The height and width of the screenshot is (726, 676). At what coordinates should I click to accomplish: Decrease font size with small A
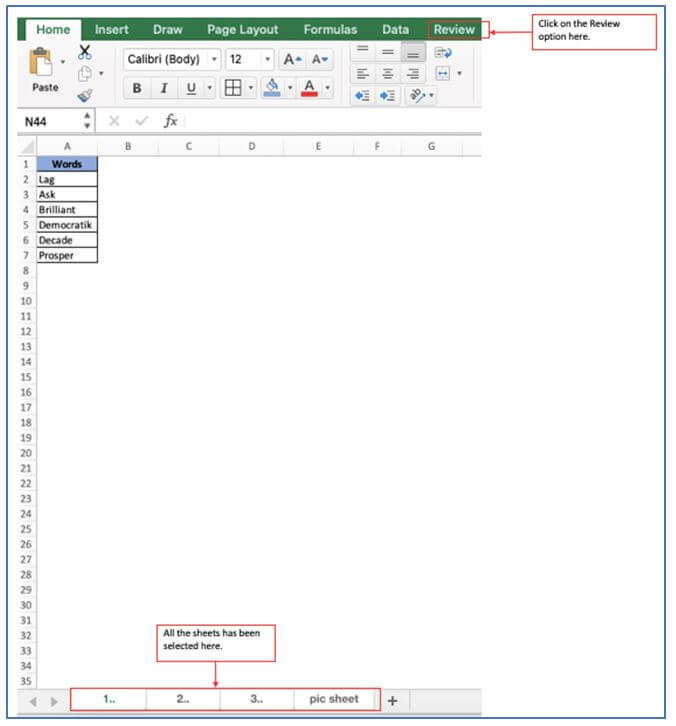(x=319, y=59)
